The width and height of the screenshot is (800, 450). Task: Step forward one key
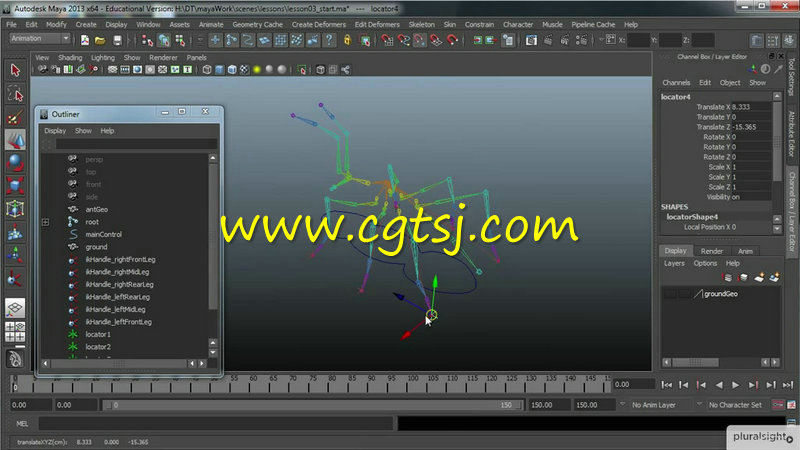click(x=753, y=385)
